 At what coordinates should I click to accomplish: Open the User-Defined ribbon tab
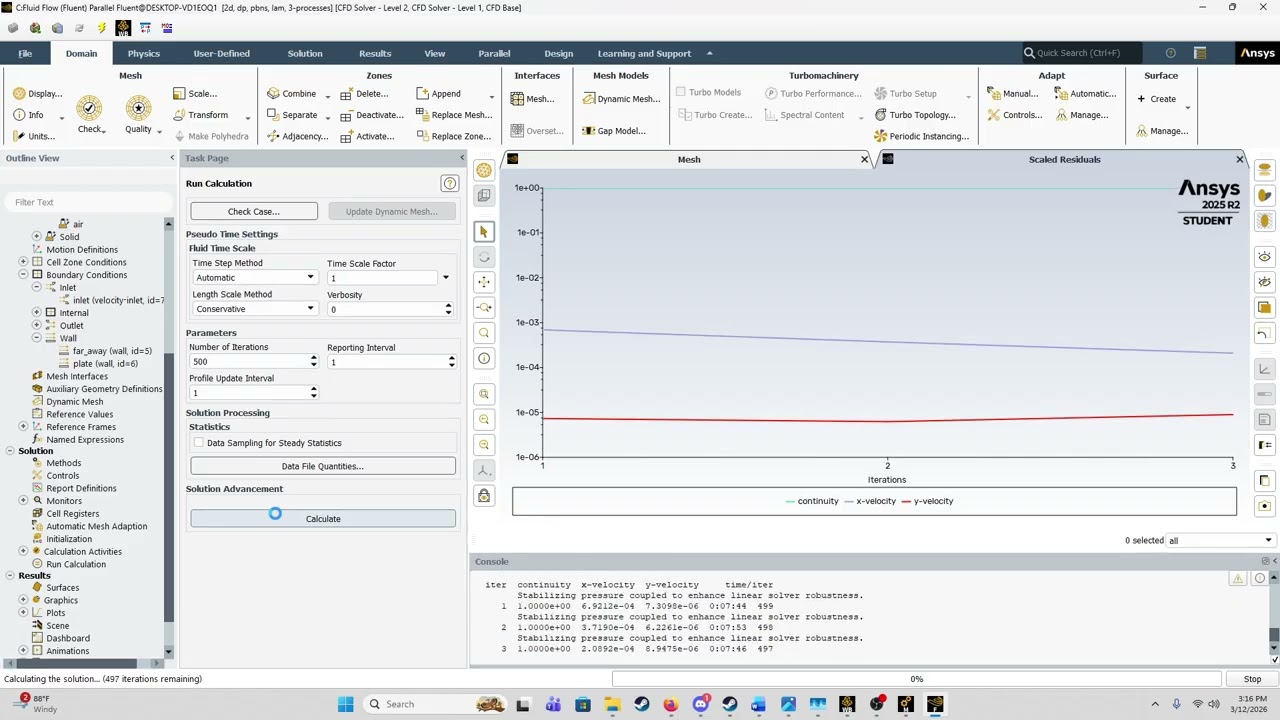(221, 53)
